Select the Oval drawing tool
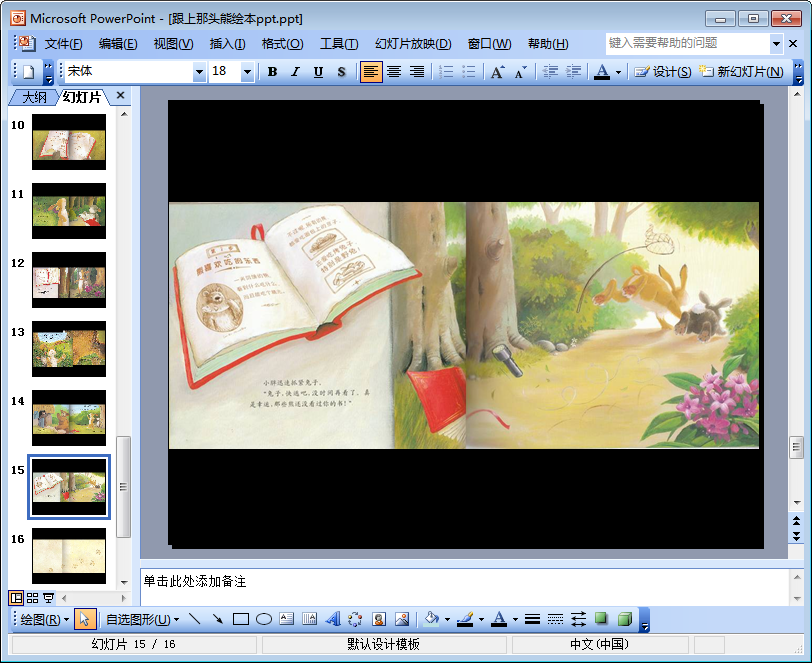812x663 pixels. point(264,619)
